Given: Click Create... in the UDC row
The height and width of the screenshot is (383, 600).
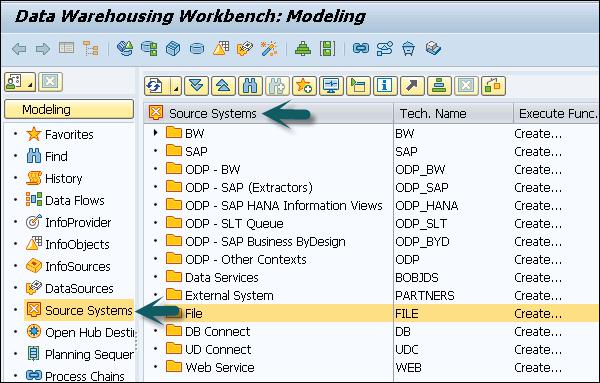Looking at the screenshot, I should click(538, 349).
